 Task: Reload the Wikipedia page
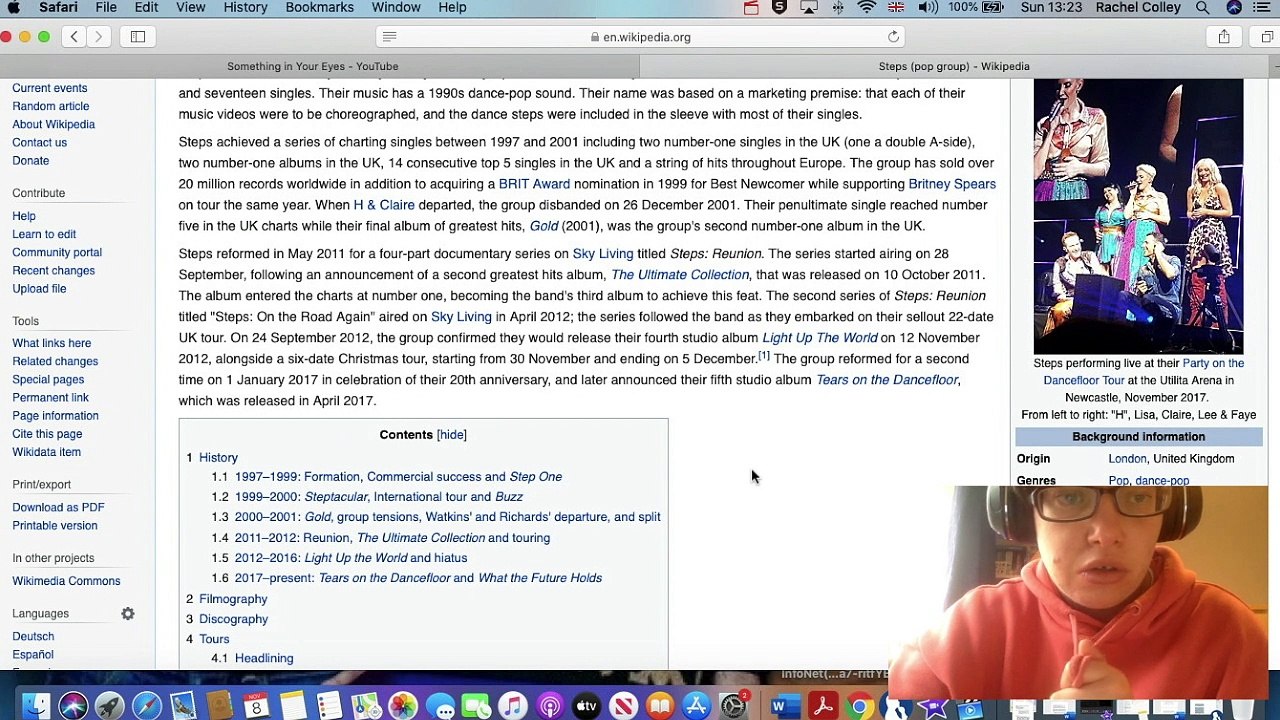(x=893, y=37)
